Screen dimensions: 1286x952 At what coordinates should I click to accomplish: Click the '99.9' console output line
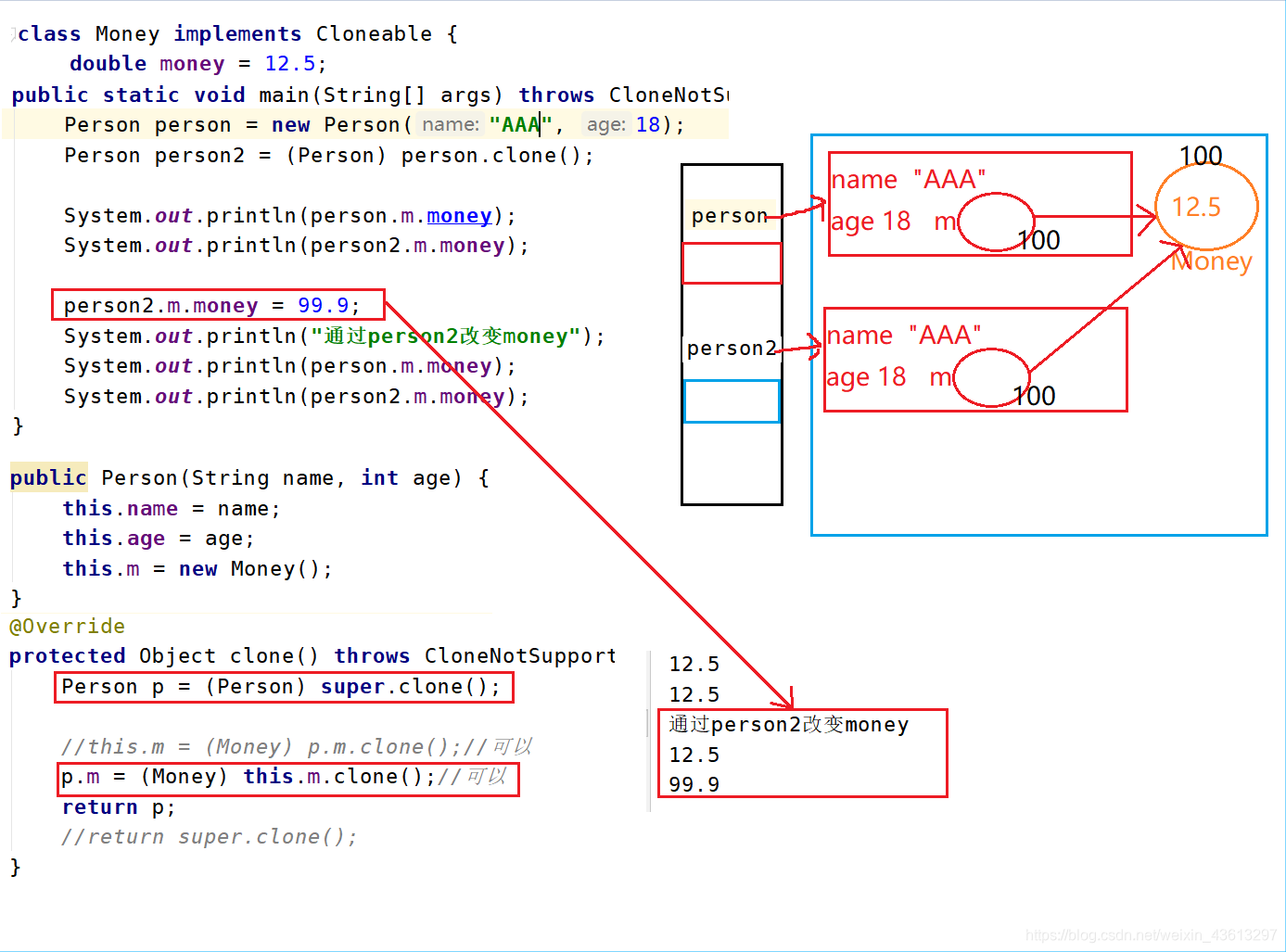(x=694, y=785)
